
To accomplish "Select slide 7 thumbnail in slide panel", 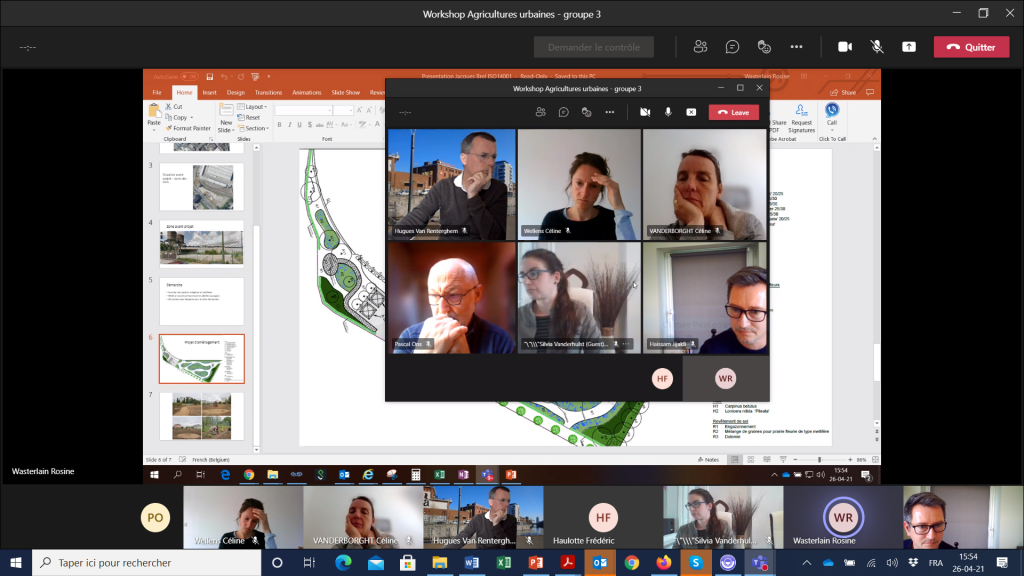I will point(202,416).
